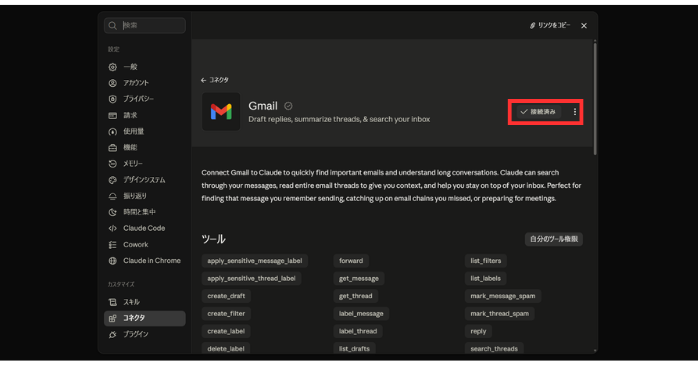Select Claude in Chrome in sidebar
This screenshot has width=698, height=365.
(x=145, y=261)
